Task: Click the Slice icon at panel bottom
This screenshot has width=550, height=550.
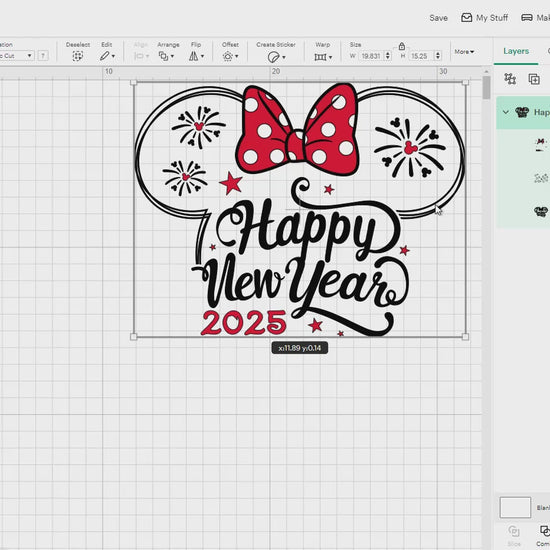Action: coord(514,531)
